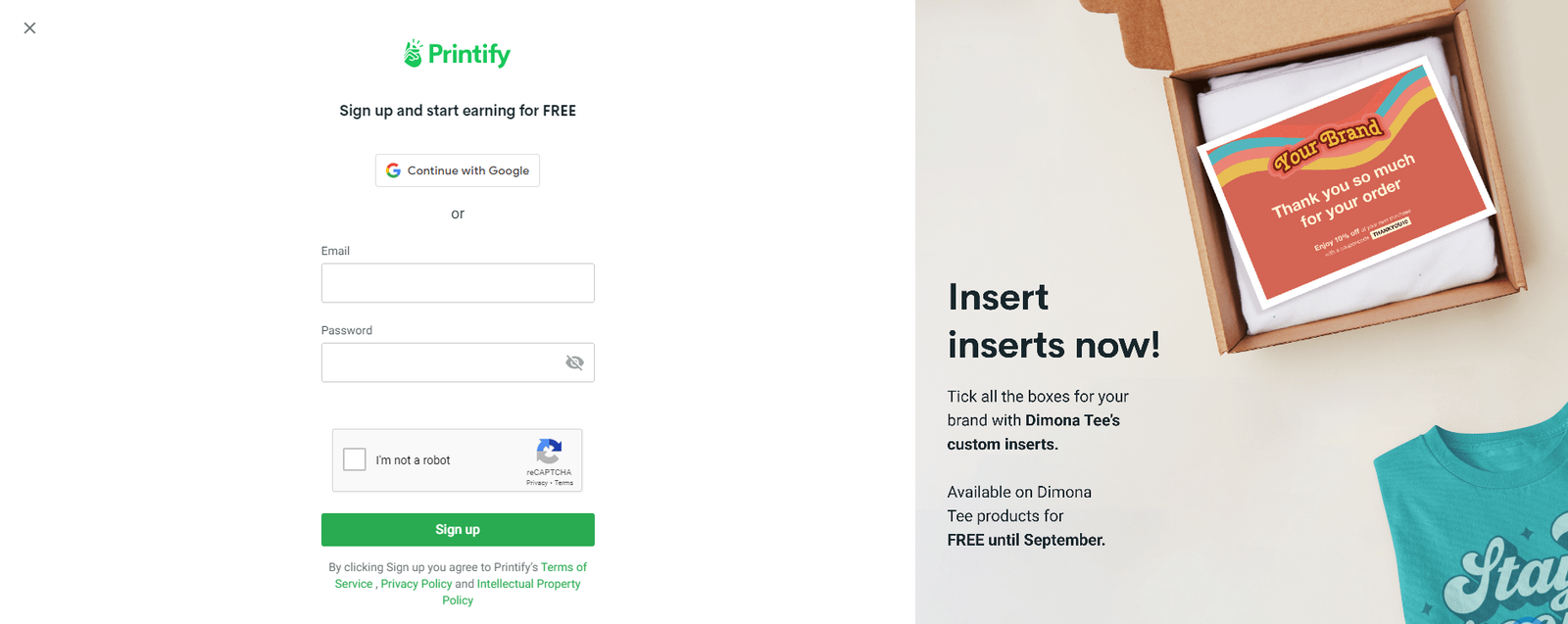
Task: Click the Printify wordmark text
Action: click(x=468, y=54)
